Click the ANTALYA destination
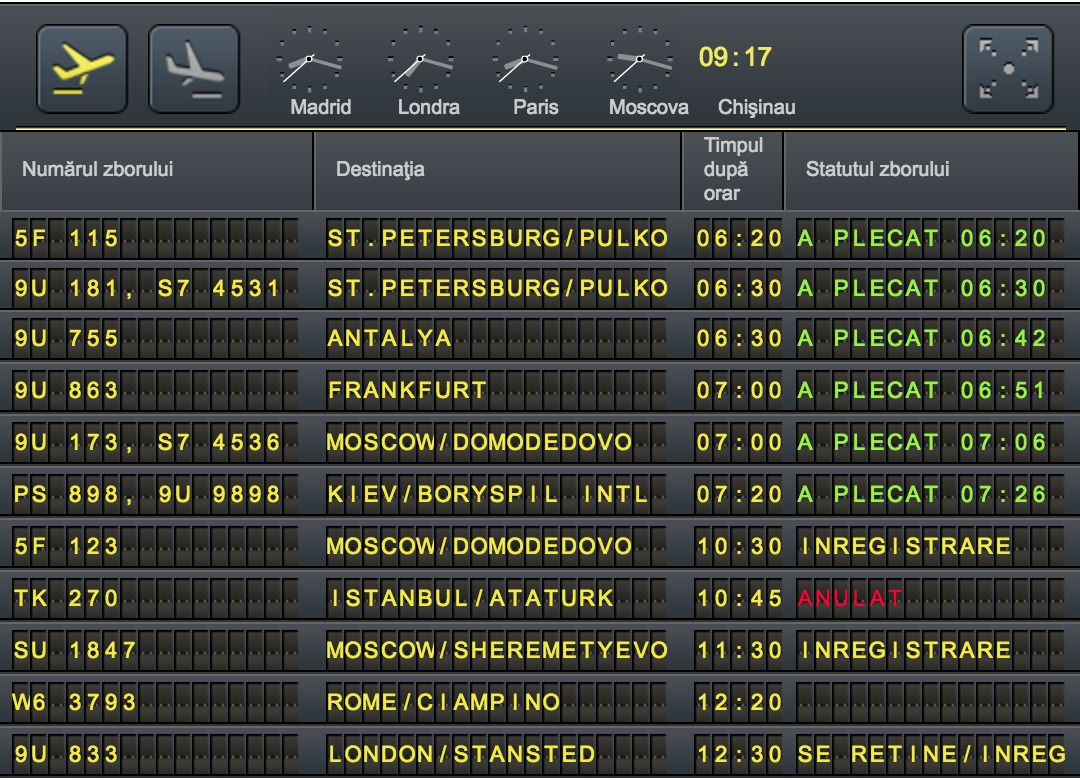 point(389,338)
